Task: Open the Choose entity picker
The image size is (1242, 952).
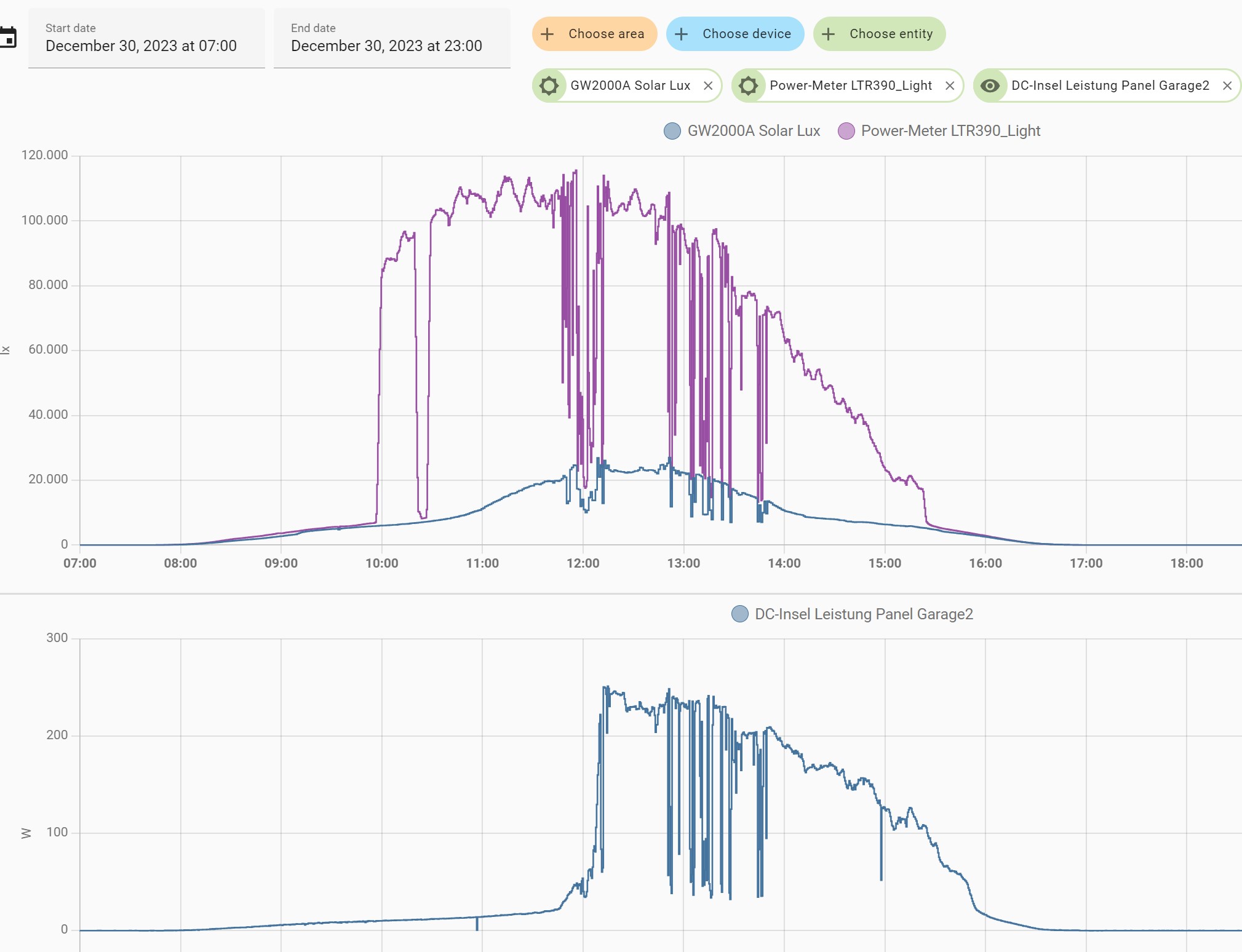Action: coord(890,34)
